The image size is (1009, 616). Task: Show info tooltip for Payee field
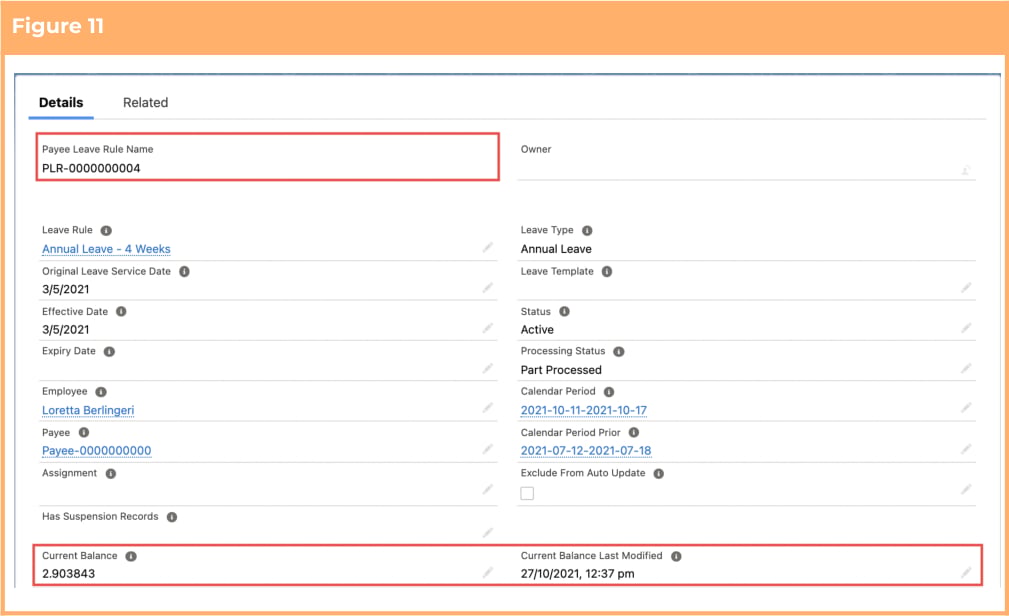click(84, 433)
